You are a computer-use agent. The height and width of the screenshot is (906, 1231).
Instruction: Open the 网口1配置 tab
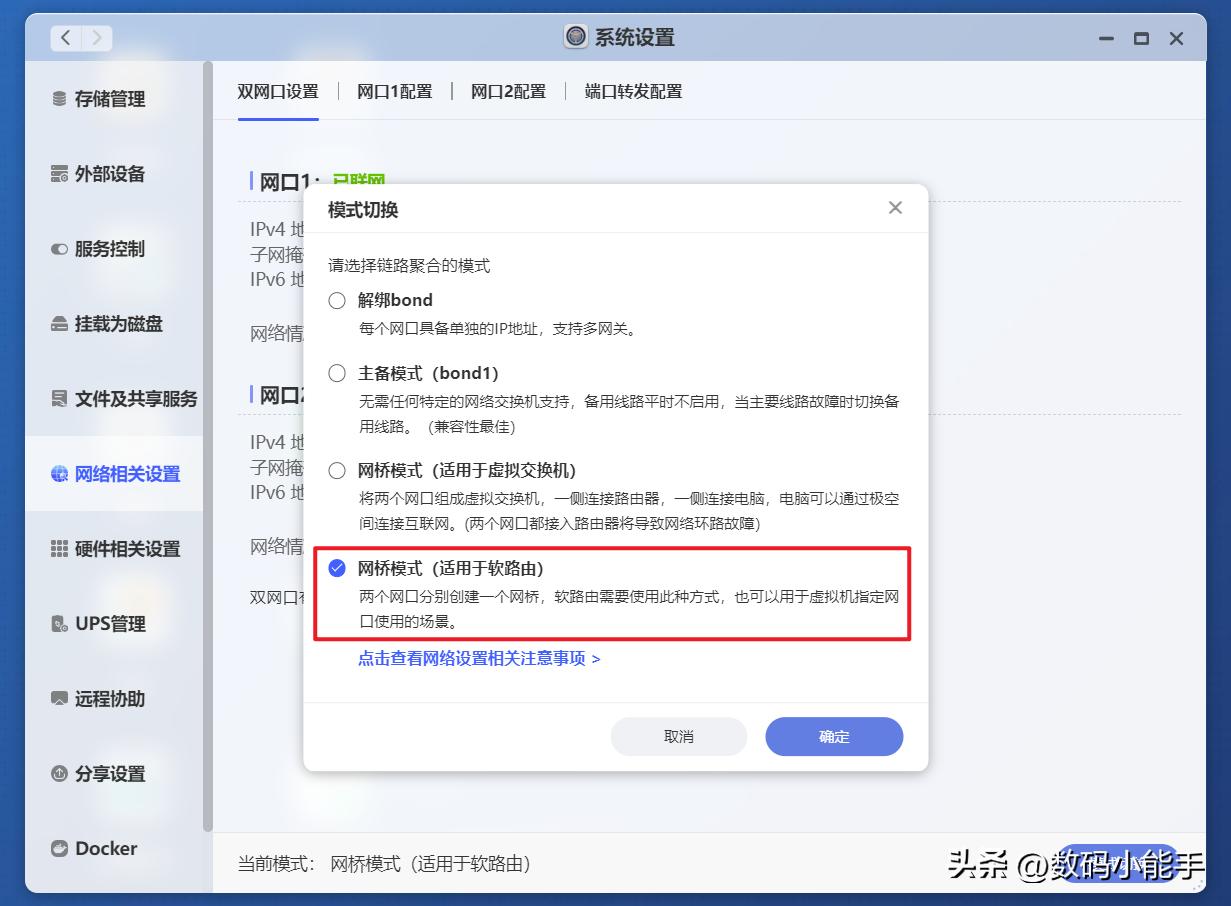(x=395, y=91)
